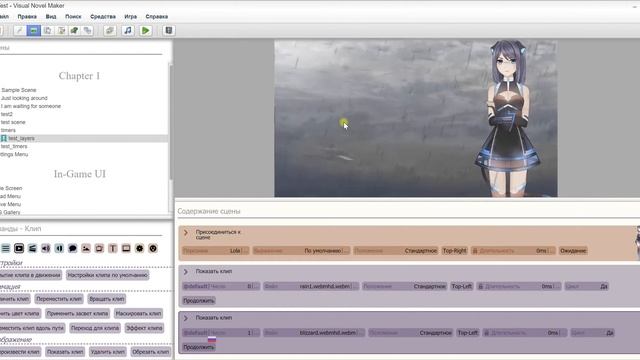Click 'Обрезать клип' command button
Viewport: 640px width, 360px height.
coord(150,352)
